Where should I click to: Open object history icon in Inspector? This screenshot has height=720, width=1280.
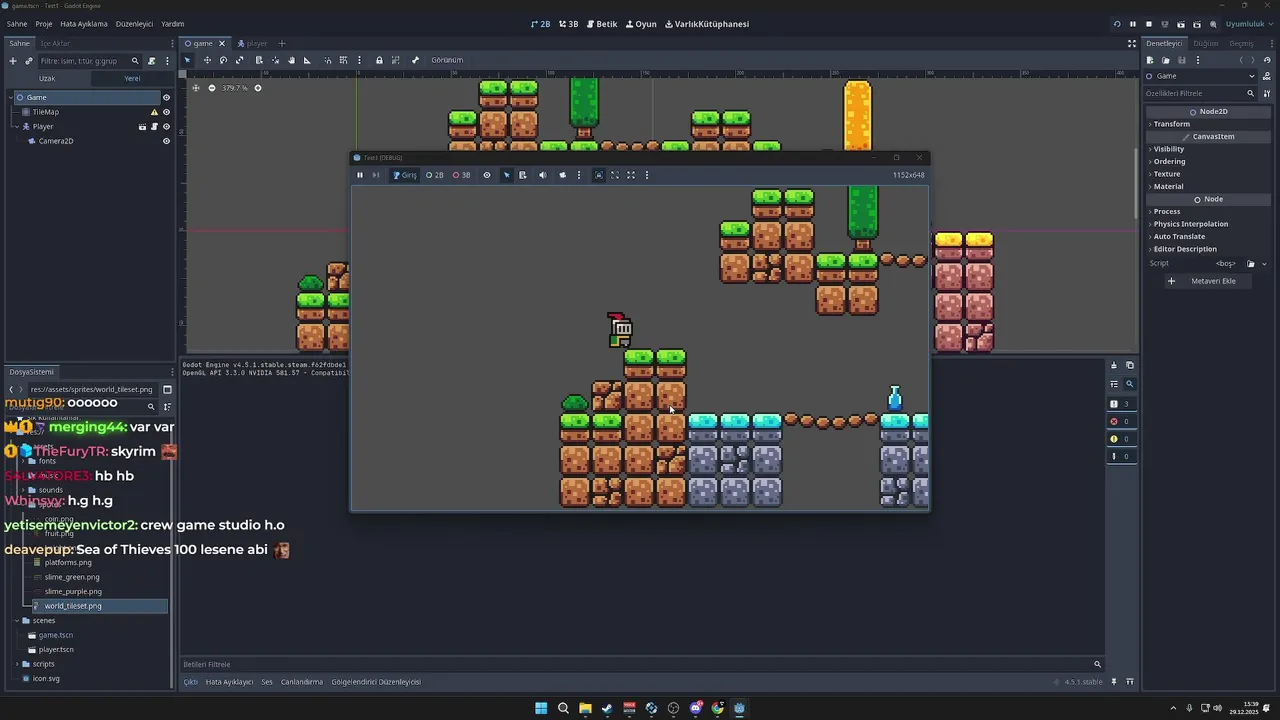coord(1265,61)
